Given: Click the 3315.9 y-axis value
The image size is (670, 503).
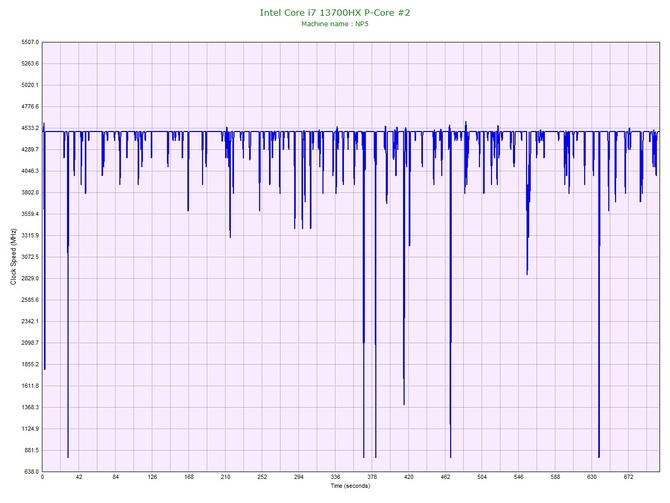Looking at the screenshot, I should [30, 235].
